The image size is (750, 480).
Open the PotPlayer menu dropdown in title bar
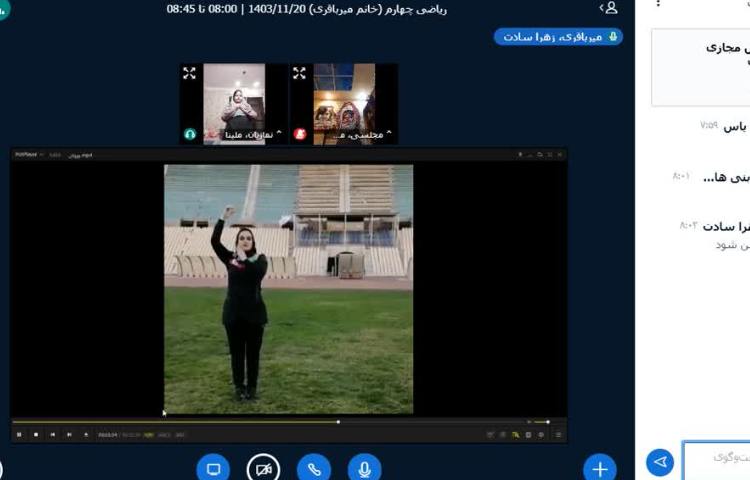(29, 154)
